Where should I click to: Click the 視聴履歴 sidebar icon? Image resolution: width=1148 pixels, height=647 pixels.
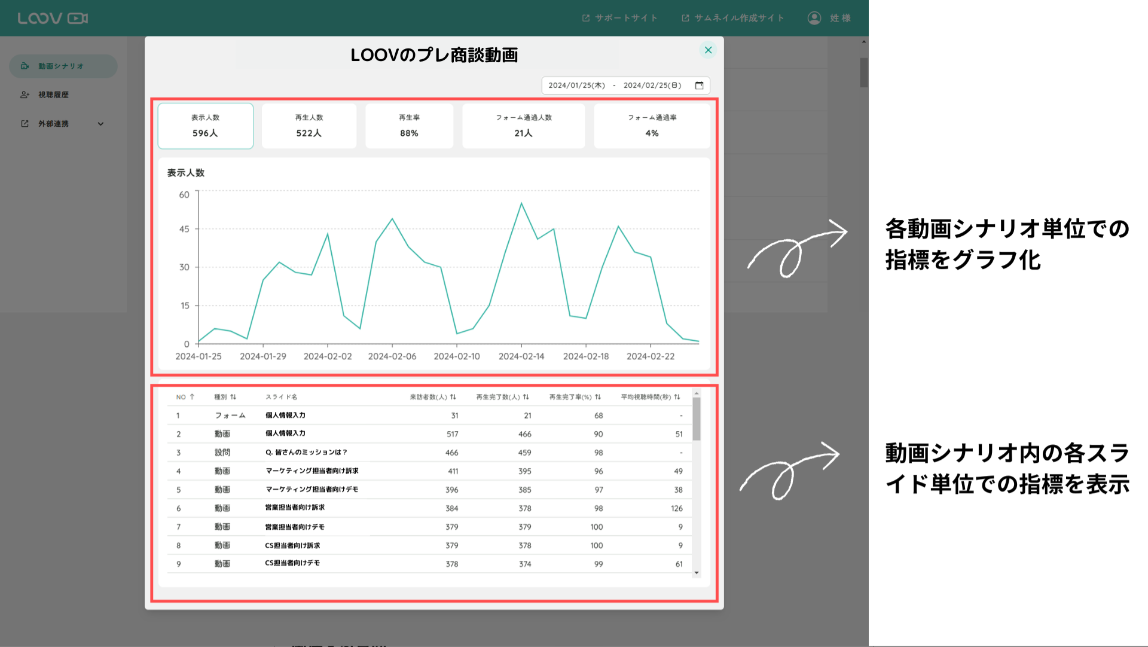click(x=25, y=94)
